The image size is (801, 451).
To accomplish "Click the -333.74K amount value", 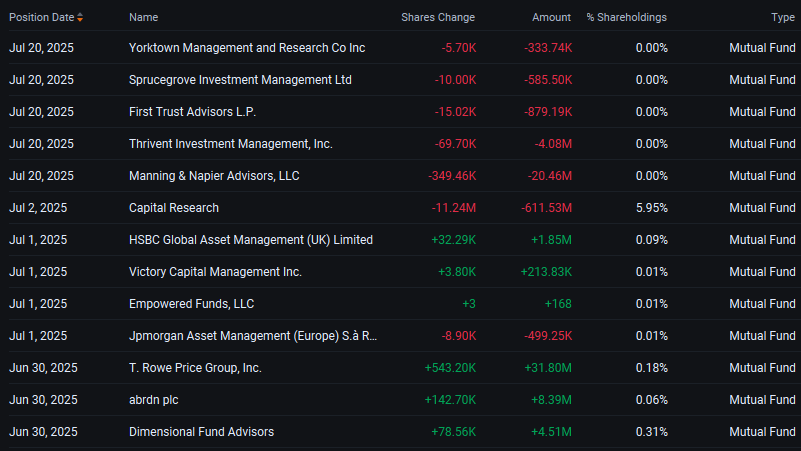I will [548, 48].
